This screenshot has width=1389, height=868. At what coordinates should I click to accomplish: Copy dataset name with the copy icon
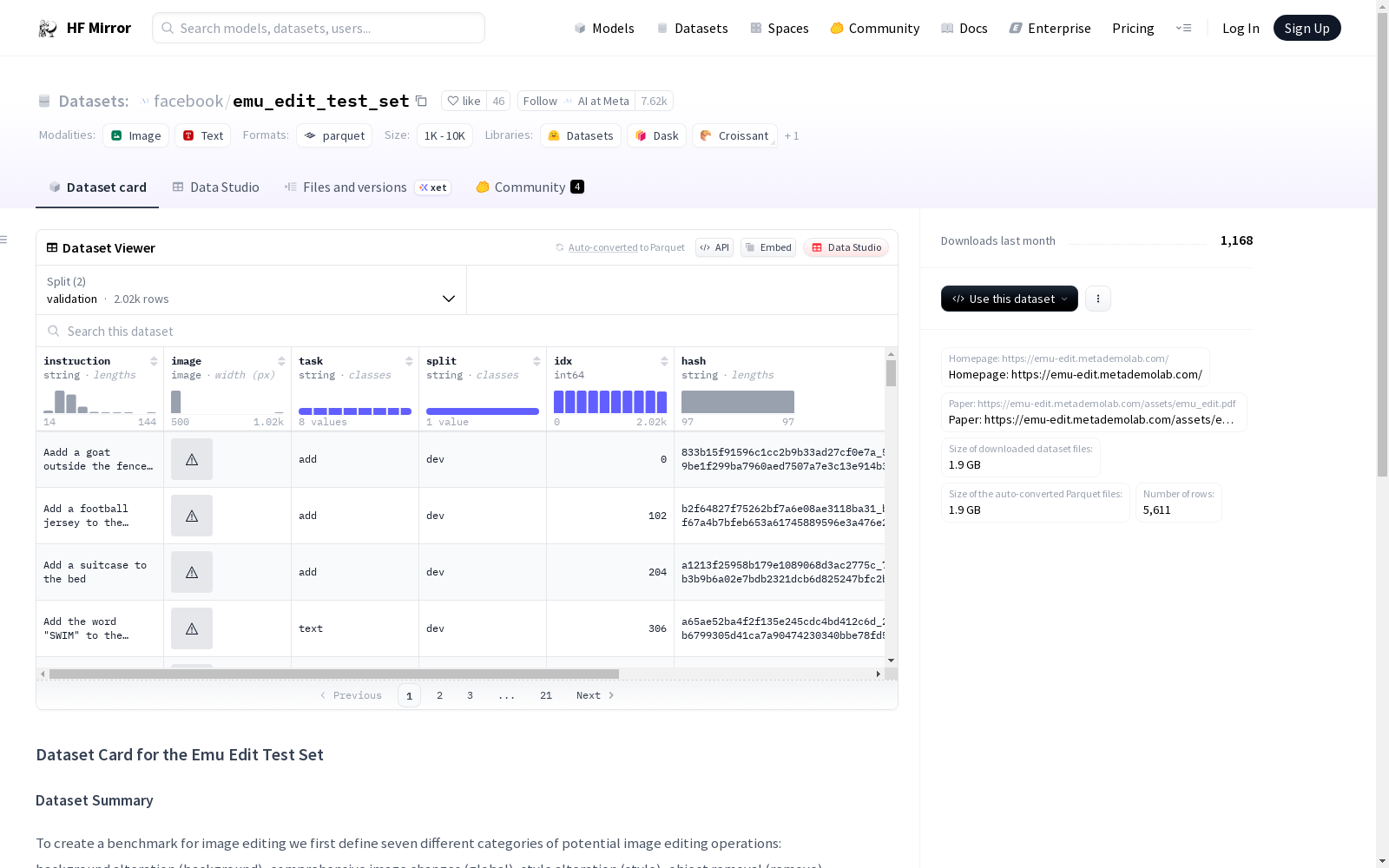pos(421,101)
